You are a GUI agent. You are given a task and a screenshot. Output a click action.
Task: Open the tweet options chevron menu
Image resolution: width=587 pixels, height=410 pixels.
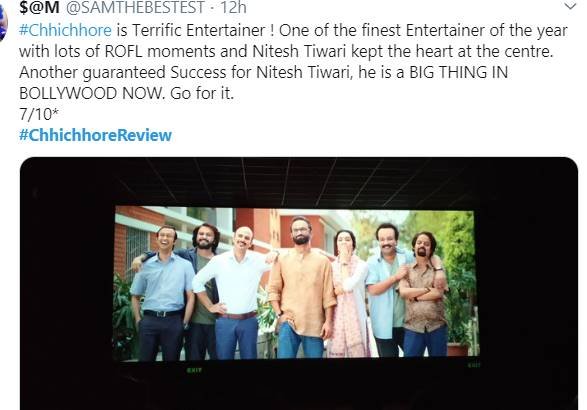(x=570, y=6)
